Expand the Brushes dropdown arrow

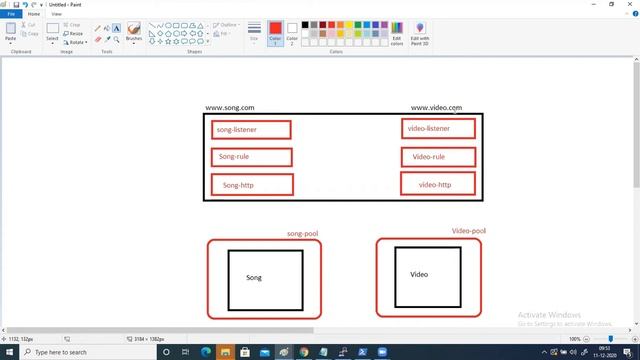(134, 43)
